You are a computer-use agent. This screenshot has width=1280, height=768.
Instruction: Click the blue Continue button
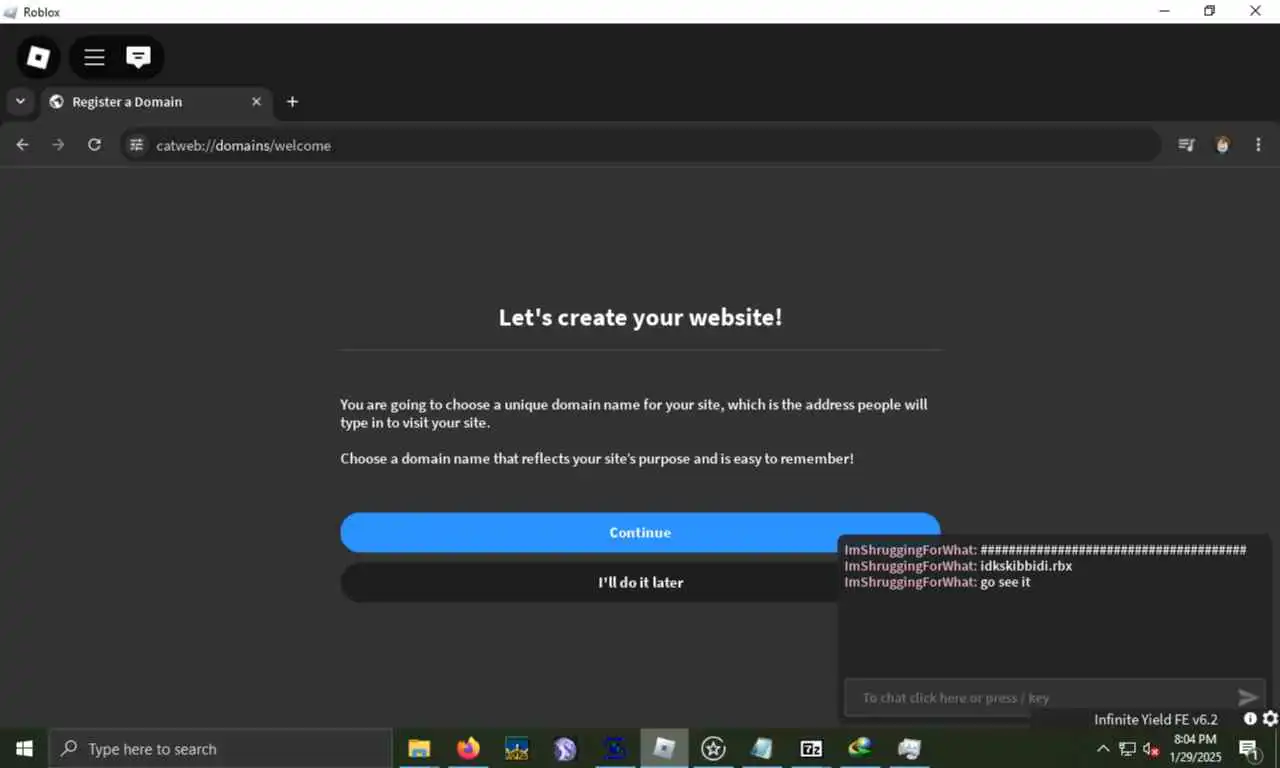coord(640,533)
